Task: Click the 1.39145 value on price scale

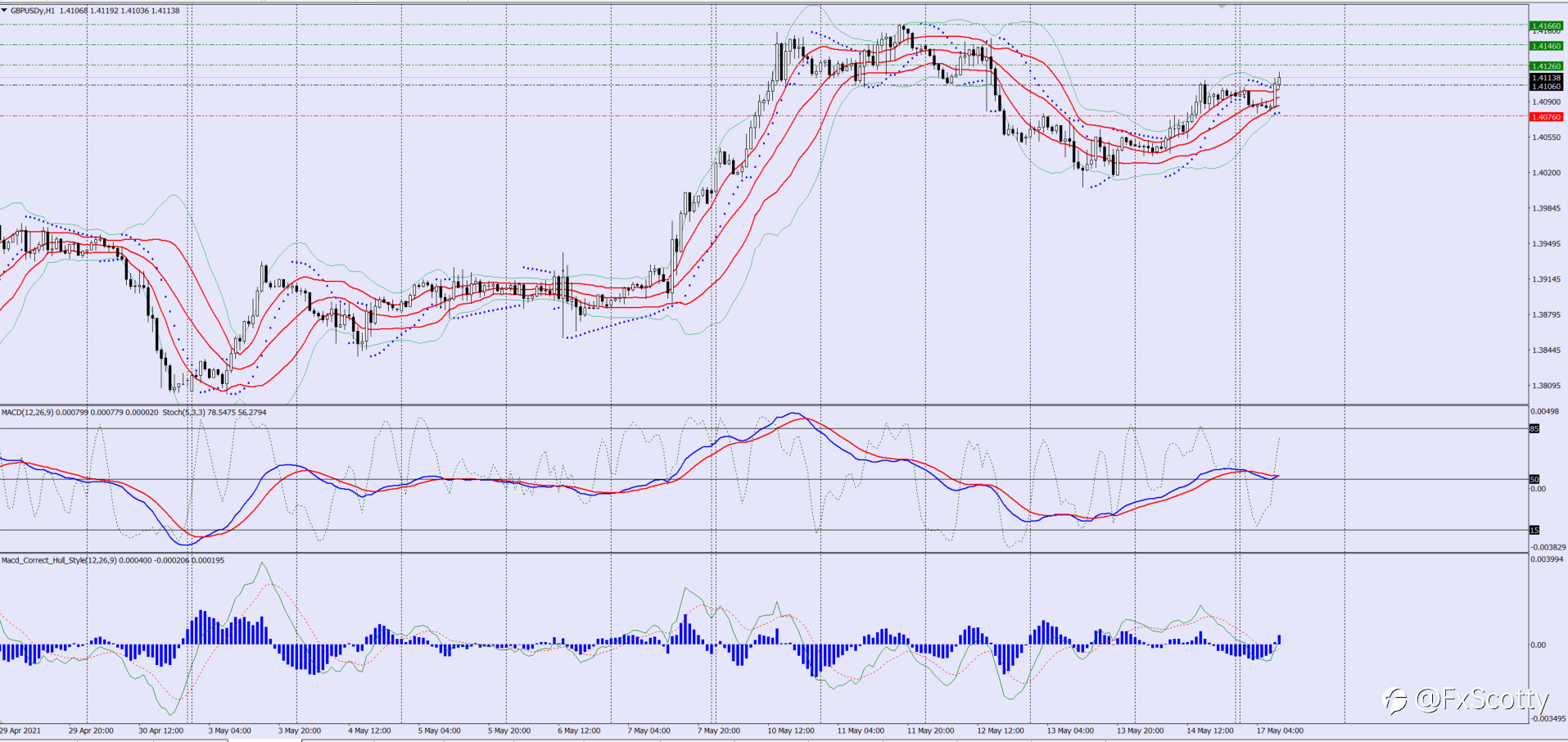Action: (x=1547, y=279)
